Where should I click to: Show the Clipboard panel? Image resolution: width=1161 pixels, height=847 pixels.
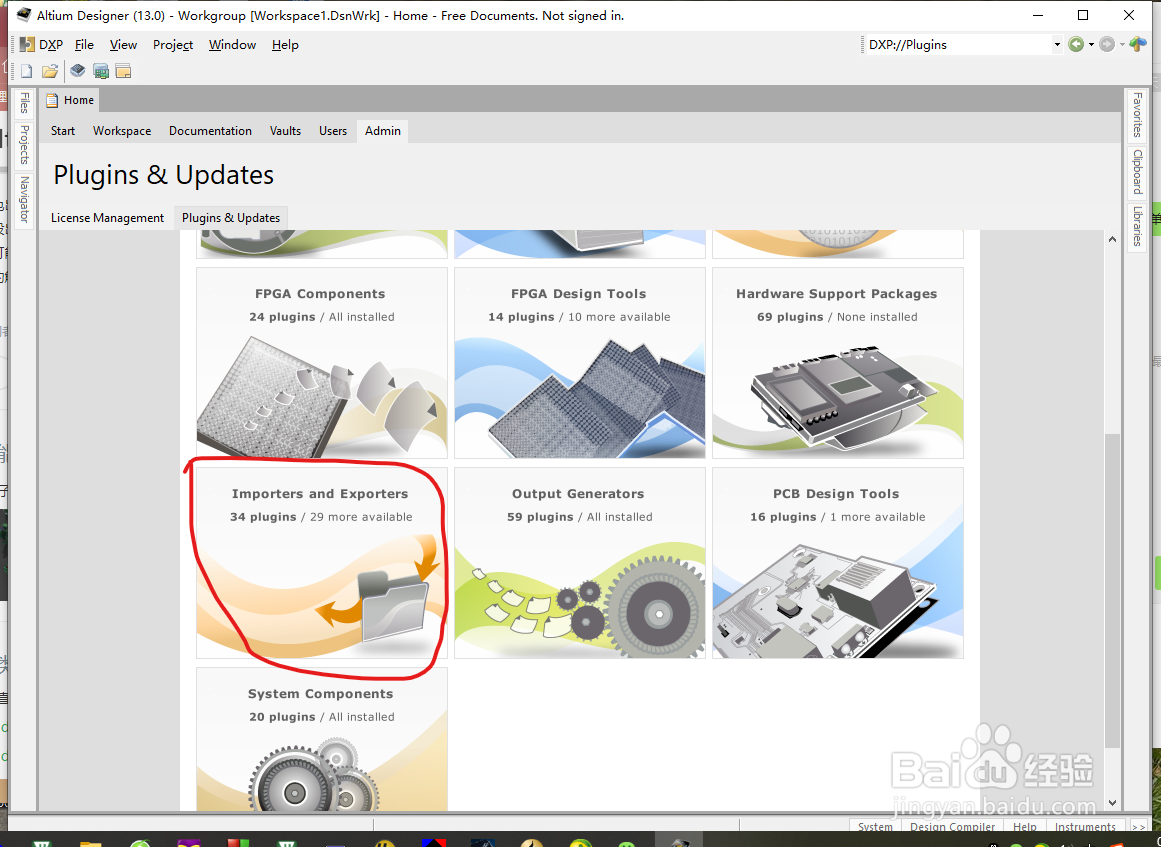point(1139,172)
